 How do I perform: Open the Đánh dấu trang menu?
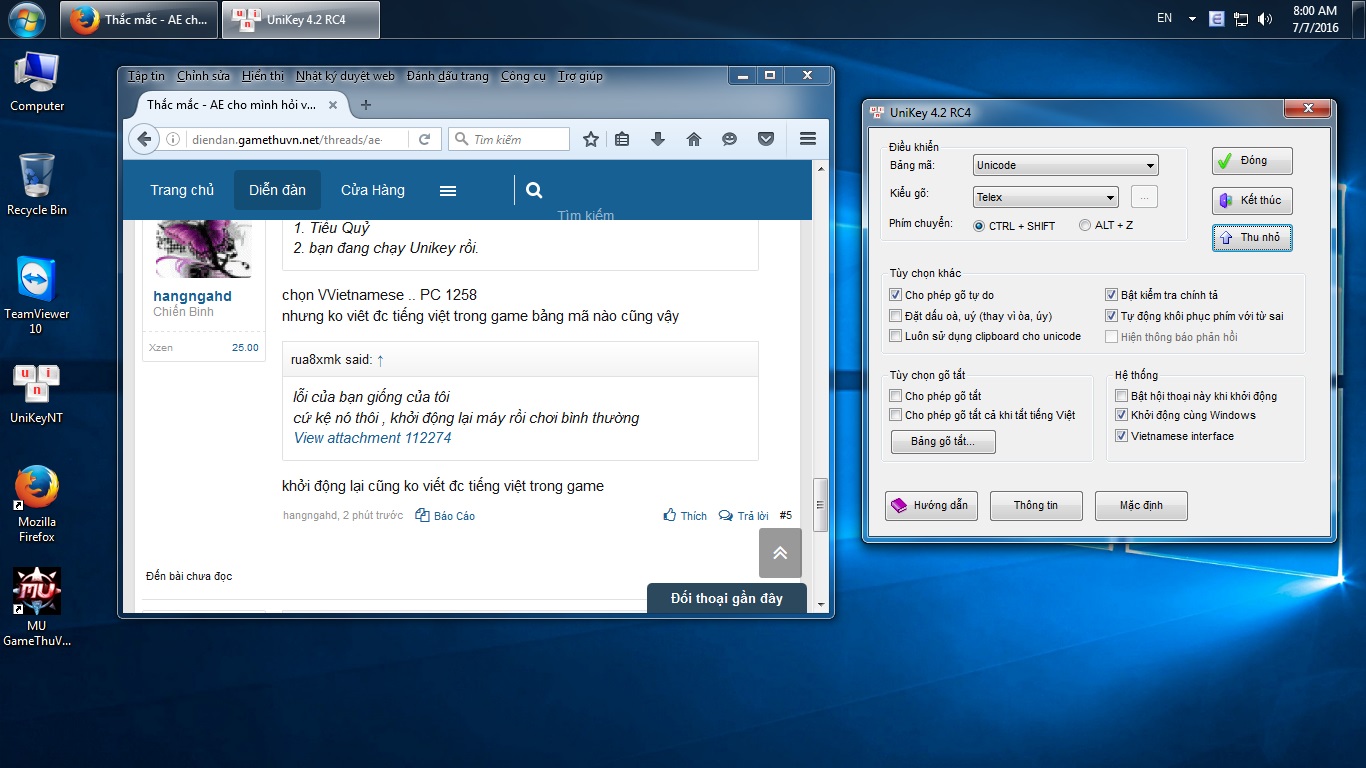[x=448, y=76]
